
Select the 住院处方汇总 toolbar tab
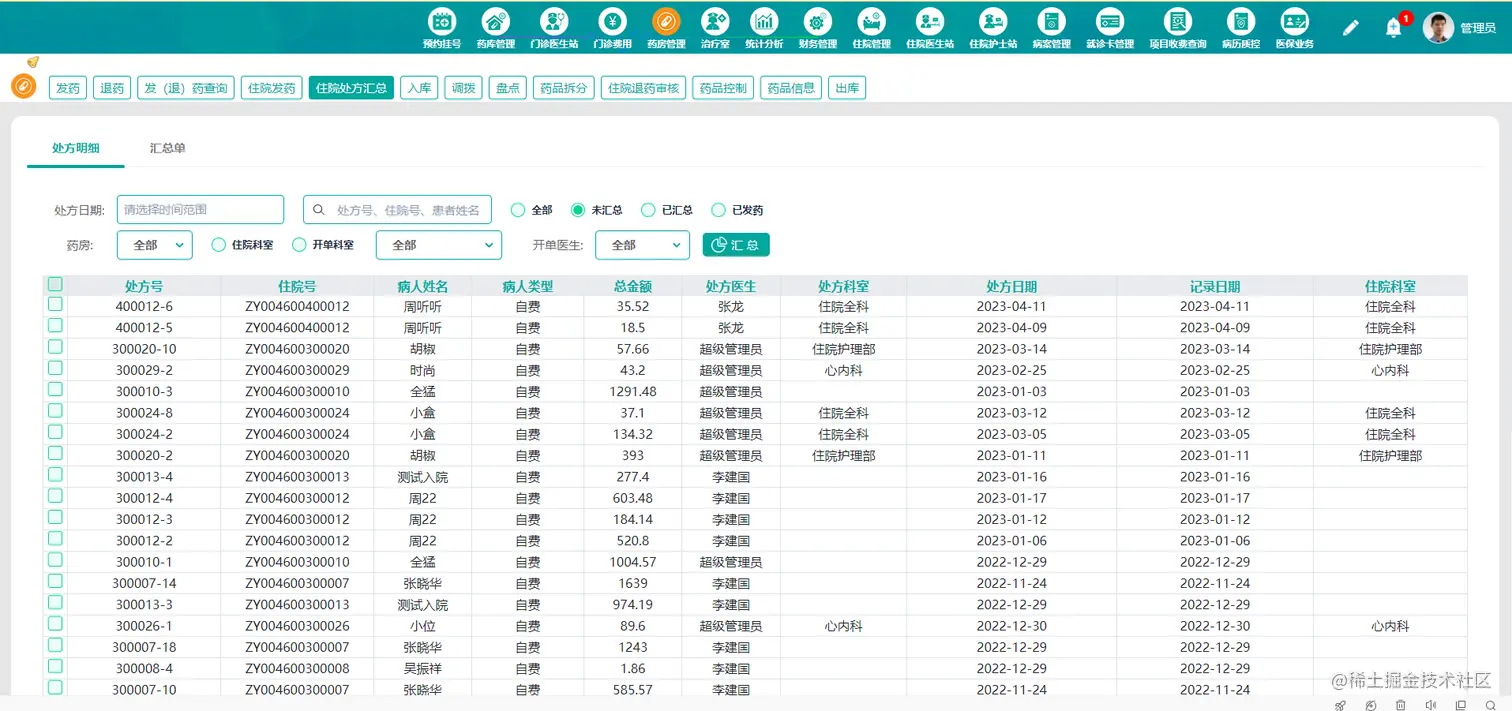coord(350,87)
